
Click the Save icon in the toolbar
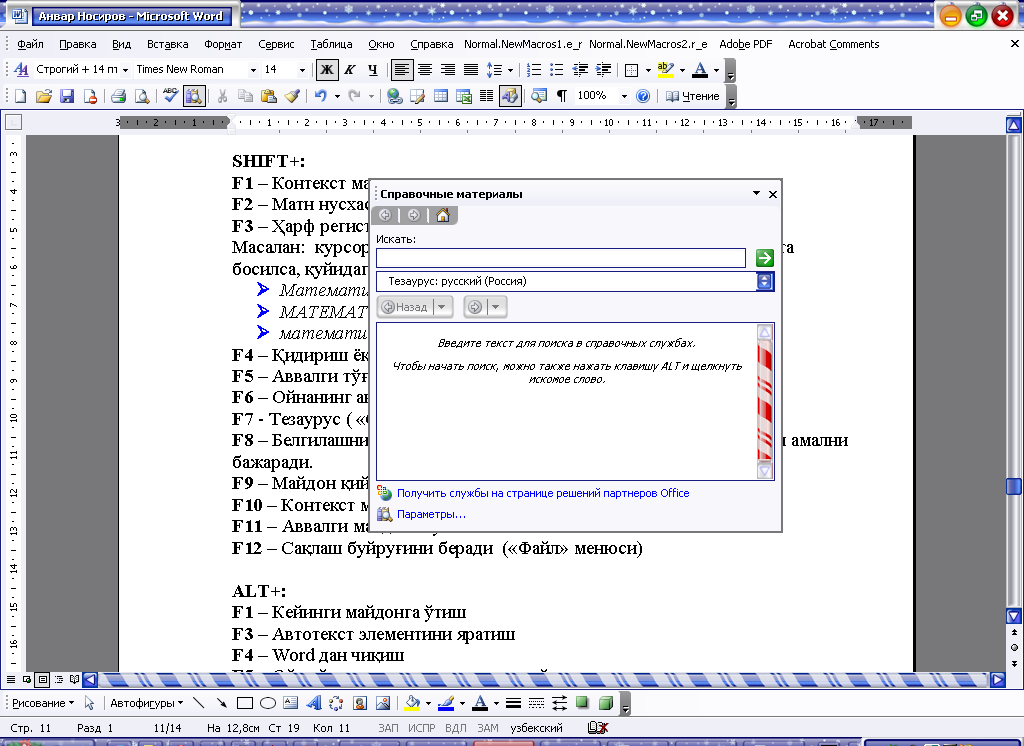[x=67, y=96]
